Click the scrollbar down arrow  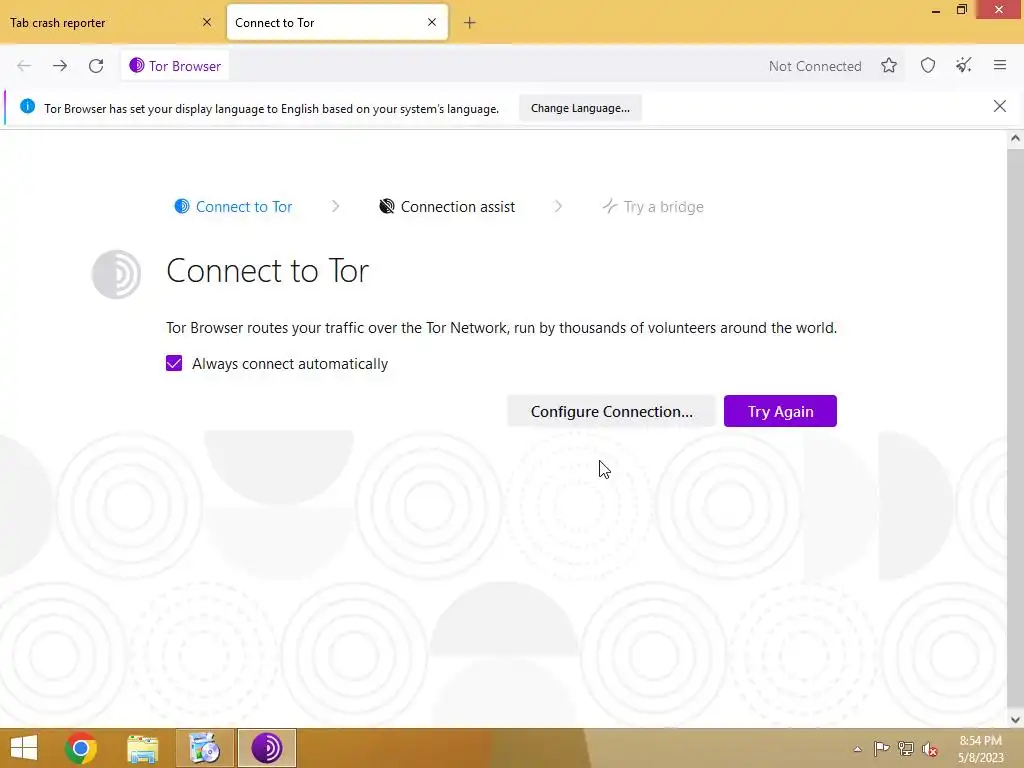click(x=1015, y=720)
